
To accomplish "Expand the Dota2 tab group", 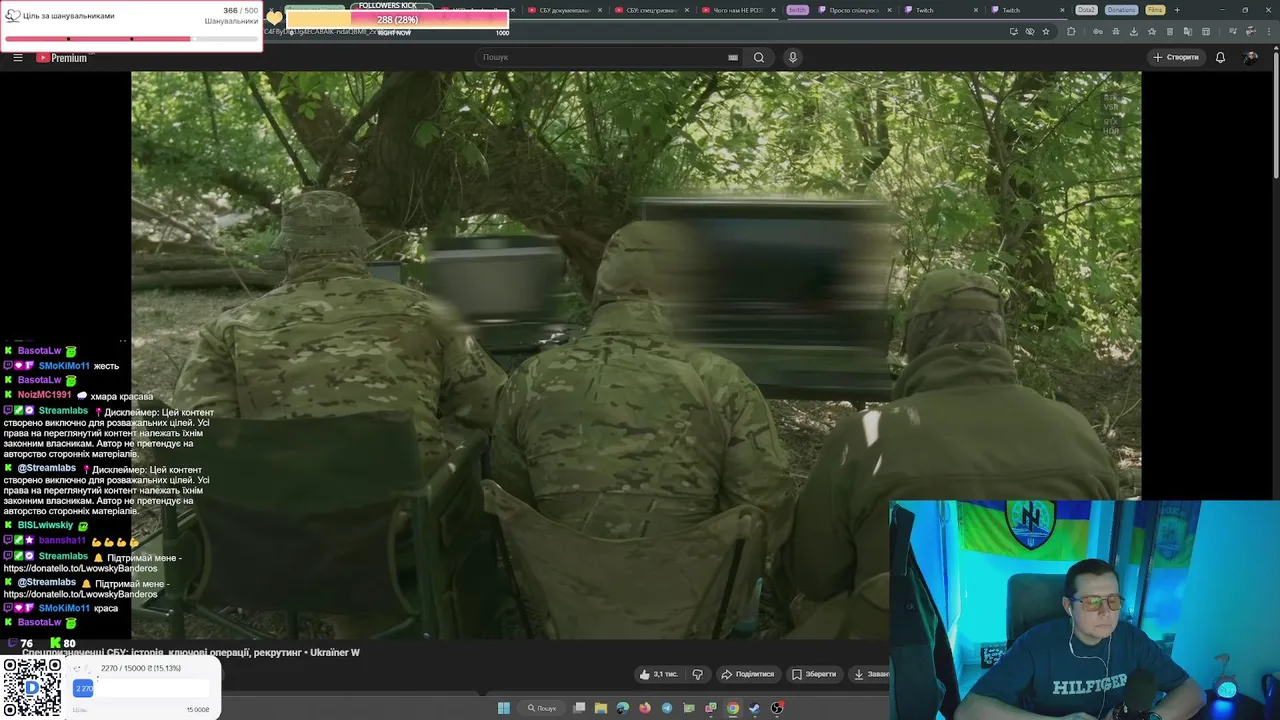I will point(1086,10).
